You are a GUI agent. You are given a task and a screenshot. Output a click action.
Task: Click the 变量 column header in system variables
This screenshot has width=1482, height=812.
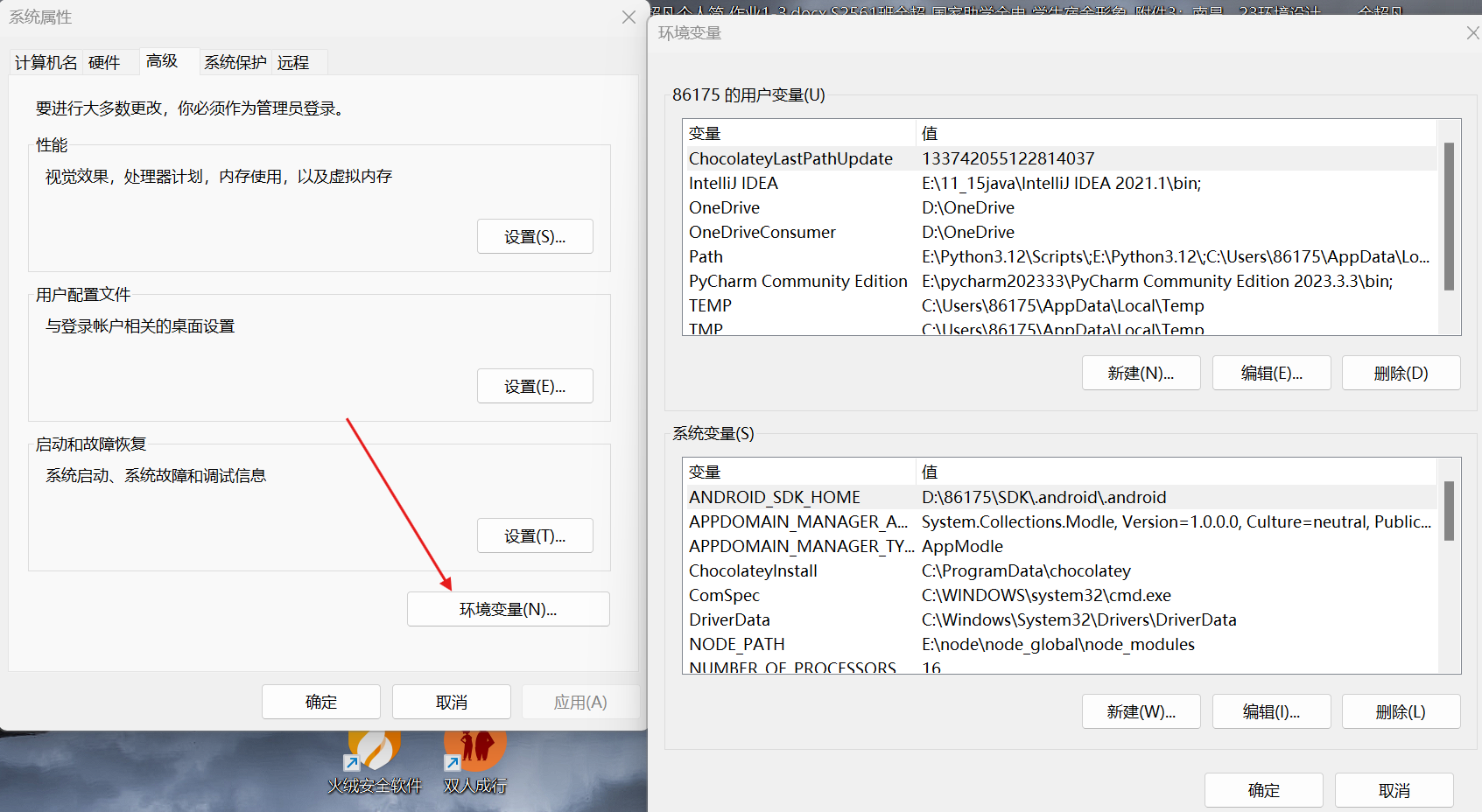(797, 472)
